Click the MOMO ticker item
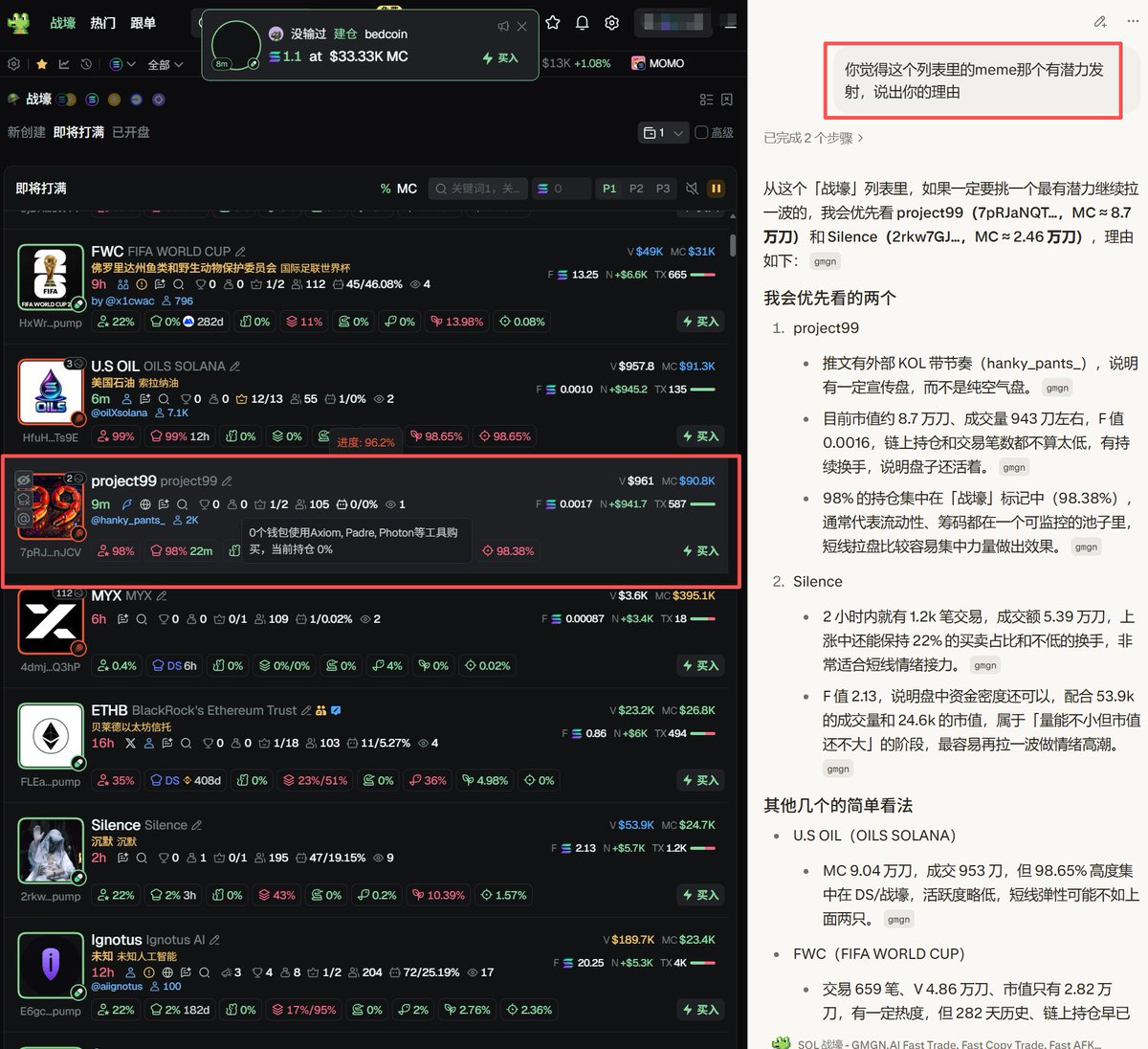This screenshot has height=1049, width=1148. pos(658,63)
